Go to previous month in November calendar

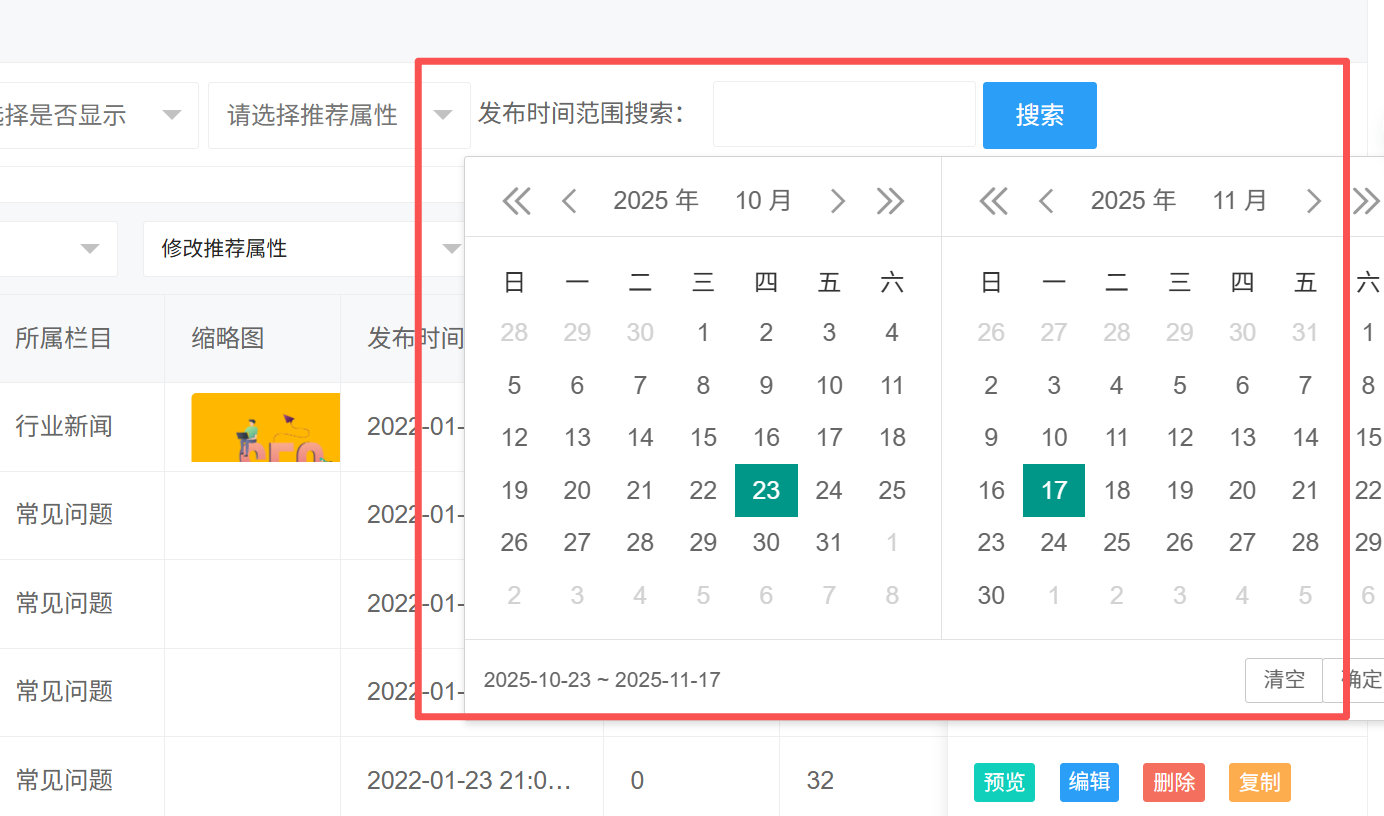coord(1046,201)
